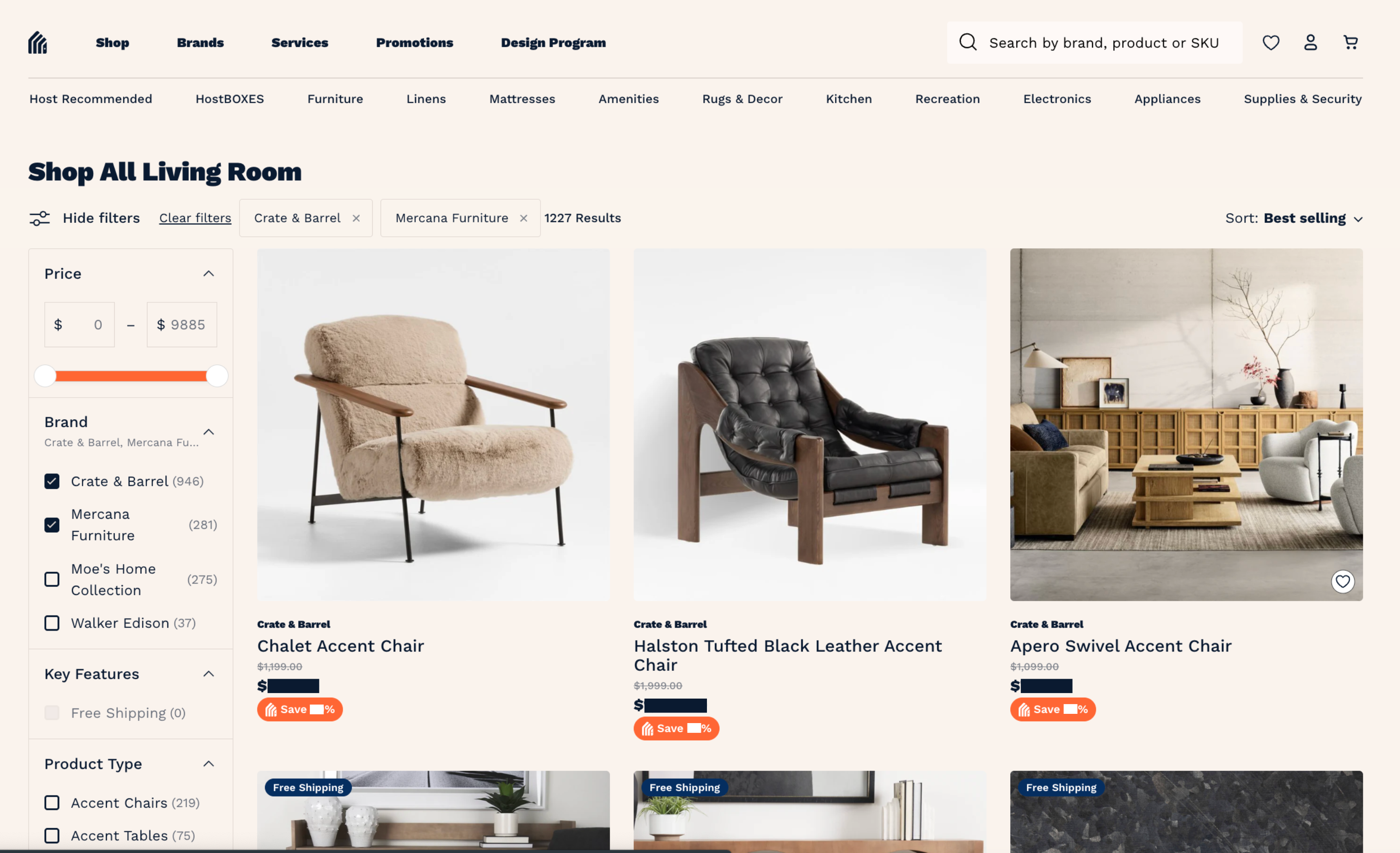The width and height of the screenshot is (1400, 853).
Task: Click the search magnifier icon
Action: pos(968,42)
